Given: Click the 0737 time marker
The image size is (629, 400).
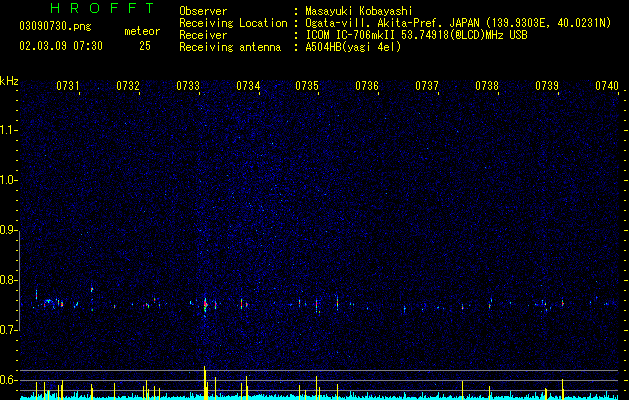Looking at the screenshot, I should [x=427, y=85].
